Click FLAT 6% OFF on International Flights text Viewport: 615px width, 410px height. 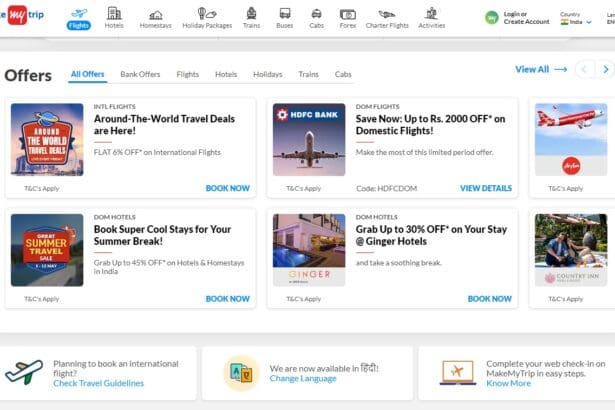[x=157, y=152]
